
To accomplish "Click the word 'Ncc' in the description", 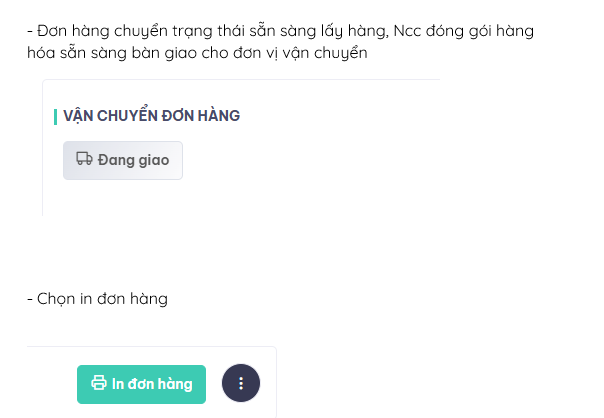I will pyautogui.click(x=408, y=31).
